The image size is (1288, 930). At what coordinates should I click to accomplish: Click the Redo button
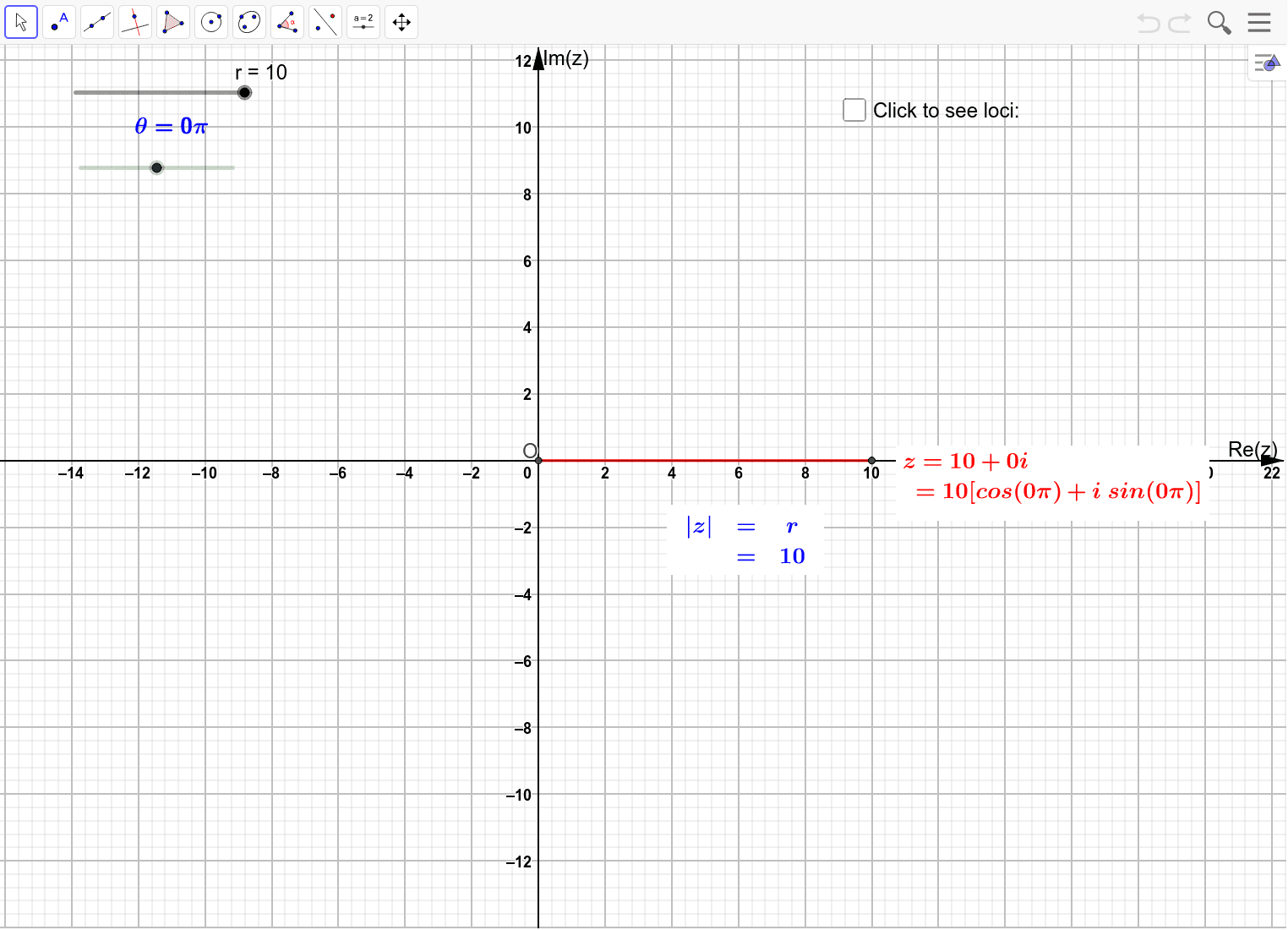click(1176, 22)
